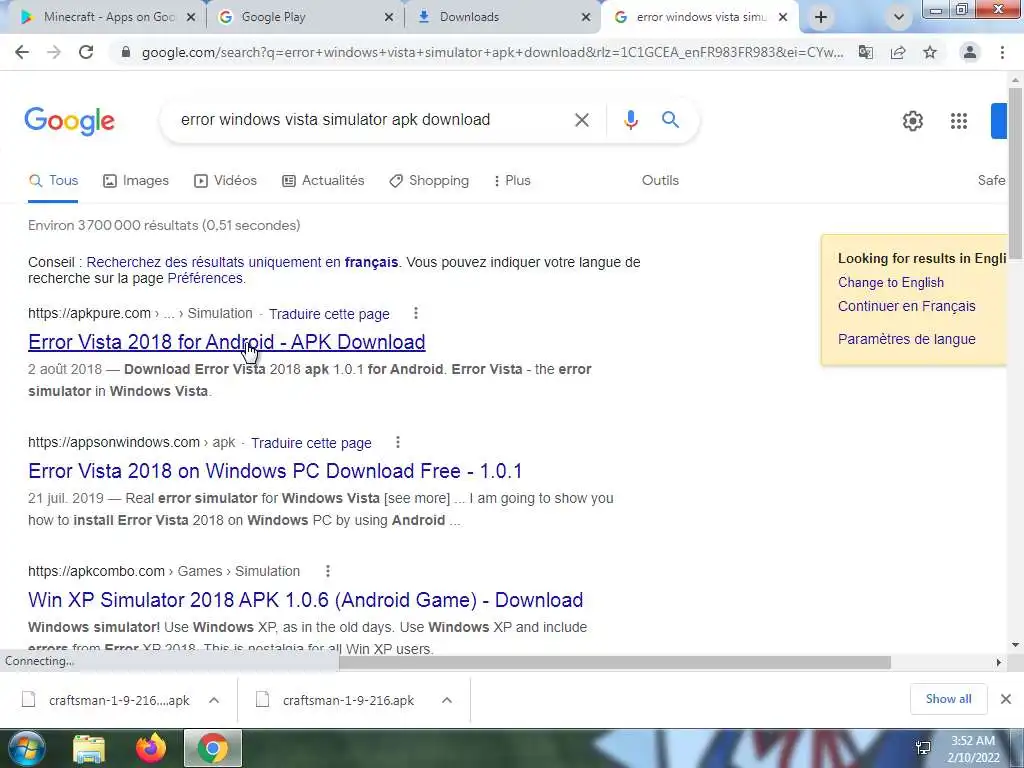The height and width of the screenshot is (768, 1024).
Task: Open the tab search dropdown
Action: pyautogui.click(x=899, y=17)
